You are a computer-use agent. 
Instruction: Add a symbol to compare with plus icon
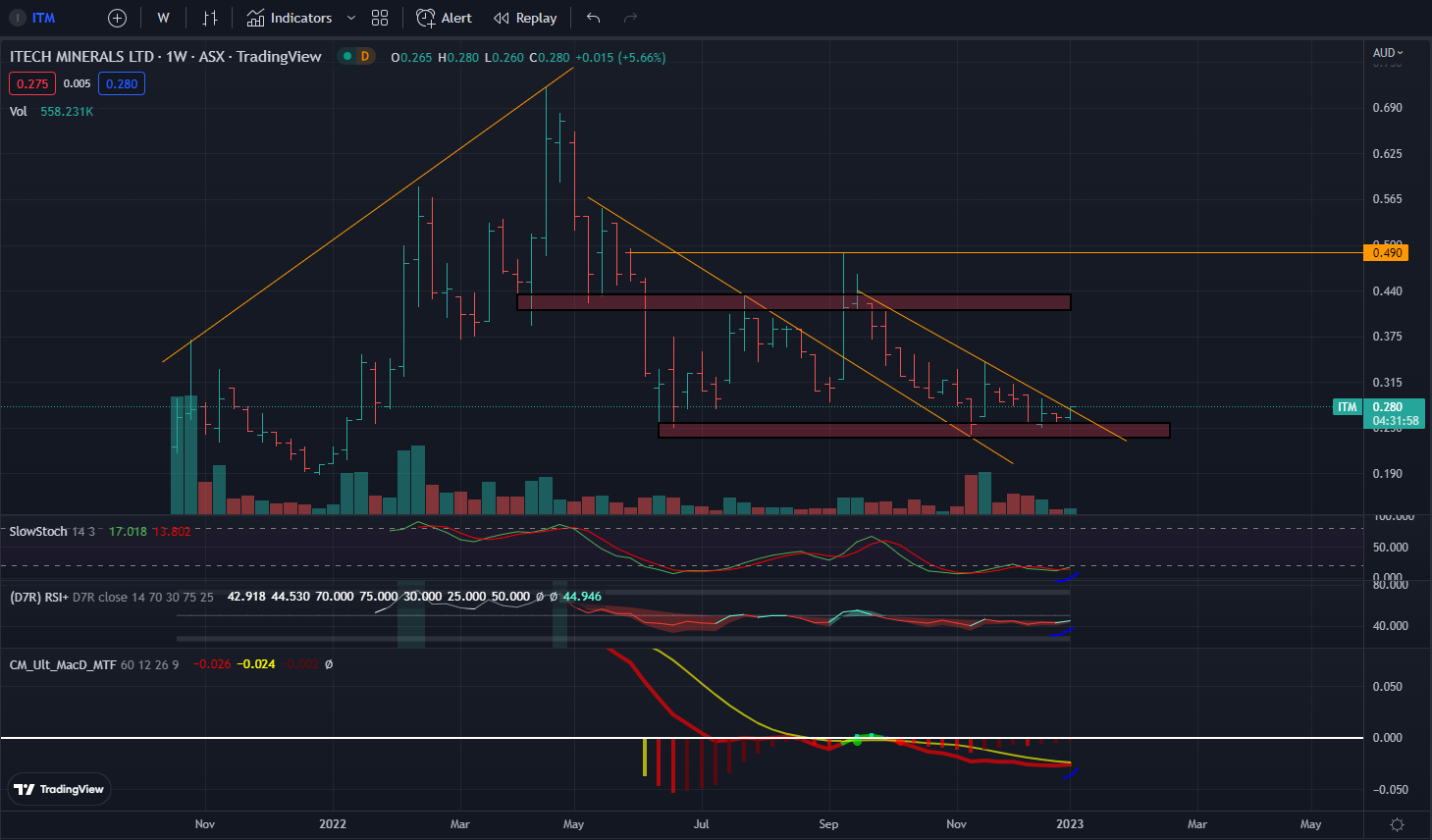pos(117,18)
